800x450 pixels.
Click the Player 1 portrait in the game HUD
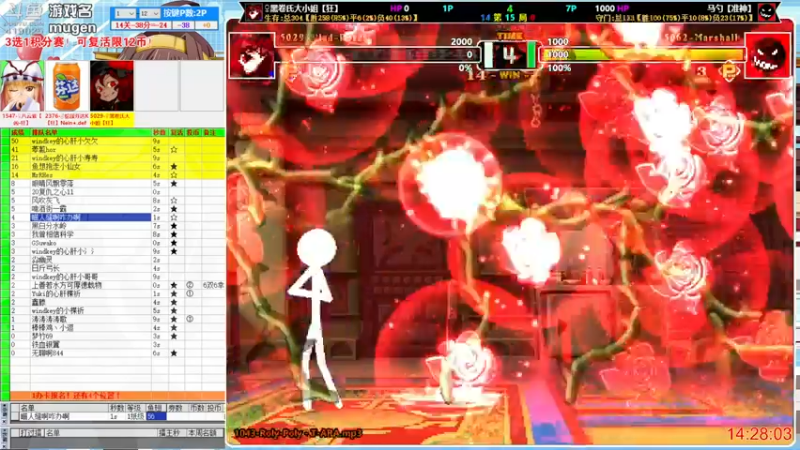point(252,56)
